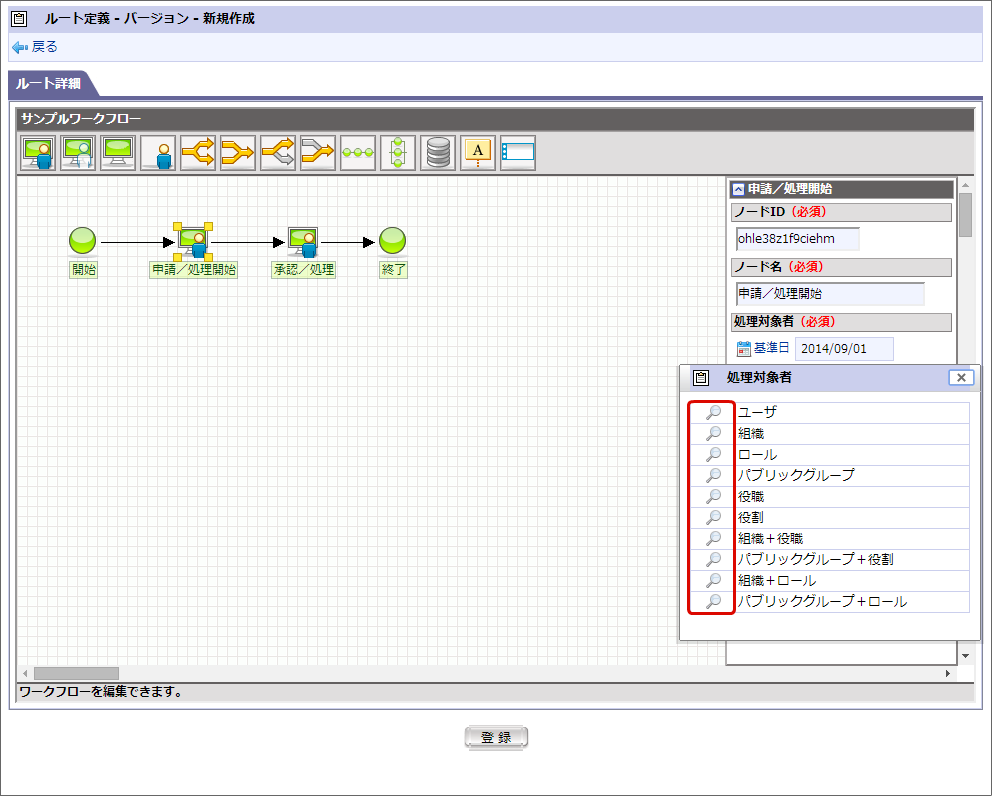The image size is (992, 796).
Task: Click the ワークフローを編集できます。 status message
Action: click(101, 692)
